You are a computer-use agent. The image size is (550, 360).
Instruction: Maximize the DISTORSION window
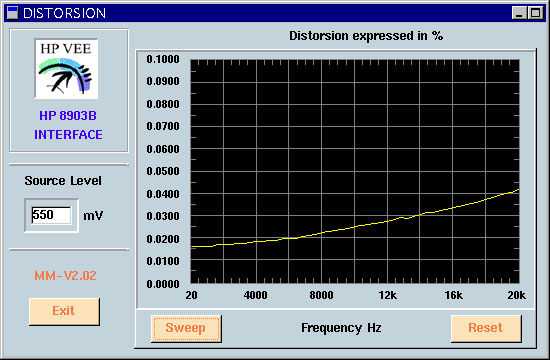[x=535, y=13]
